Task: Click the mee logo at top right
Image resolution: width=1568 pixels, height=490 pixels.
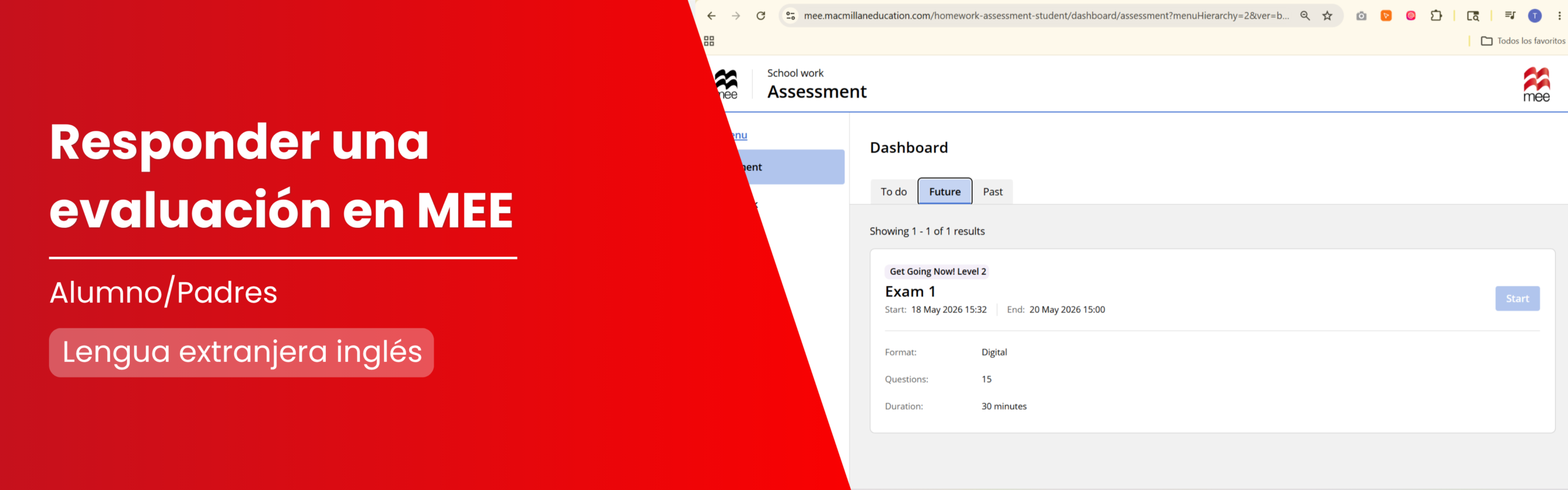Action: pos(1536,85)
